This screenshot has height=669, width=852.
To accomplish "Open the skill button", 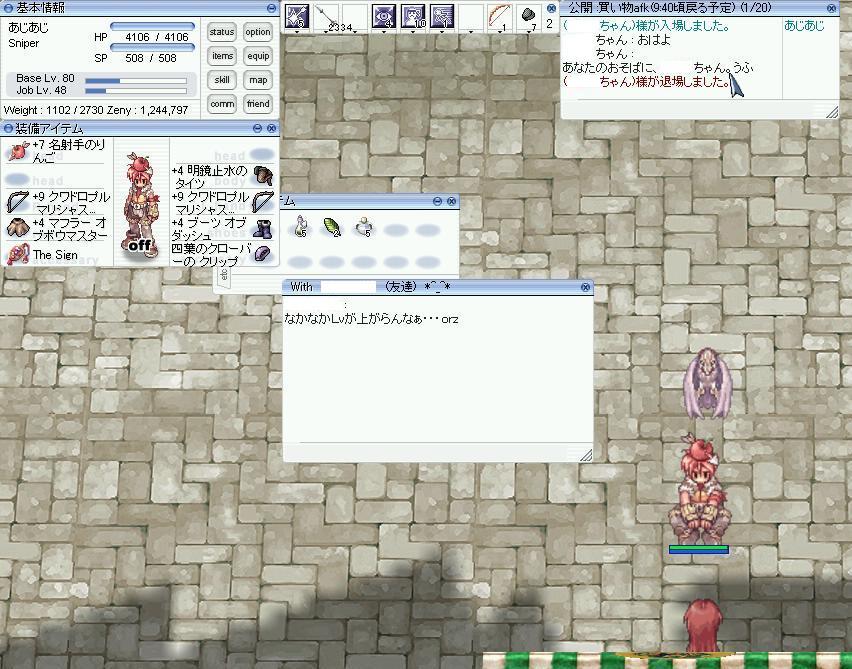I will [222, 80].
